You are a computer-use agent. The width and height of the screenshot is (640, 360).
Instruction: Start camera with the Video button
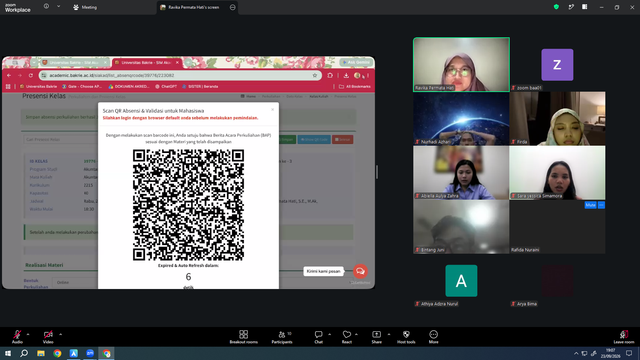pyautogui.click(x=48, y=337)
